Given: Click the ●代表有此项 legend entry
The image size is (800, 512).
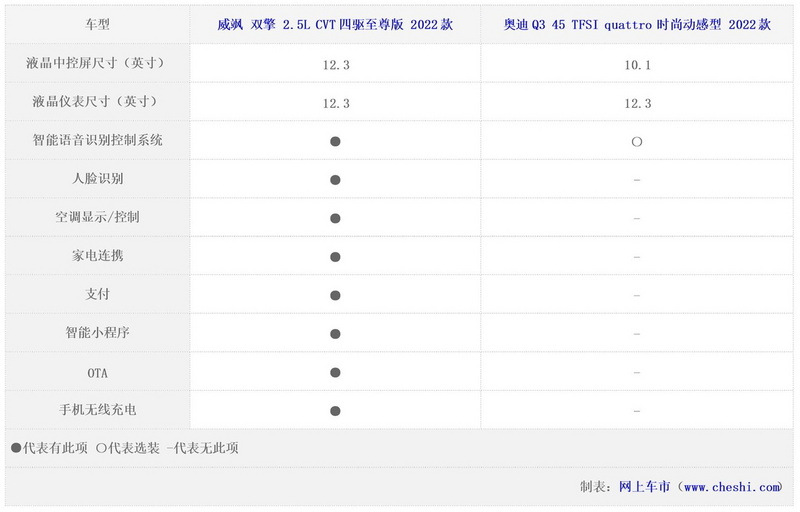Looking at the screenshot, I should (49, 448).
